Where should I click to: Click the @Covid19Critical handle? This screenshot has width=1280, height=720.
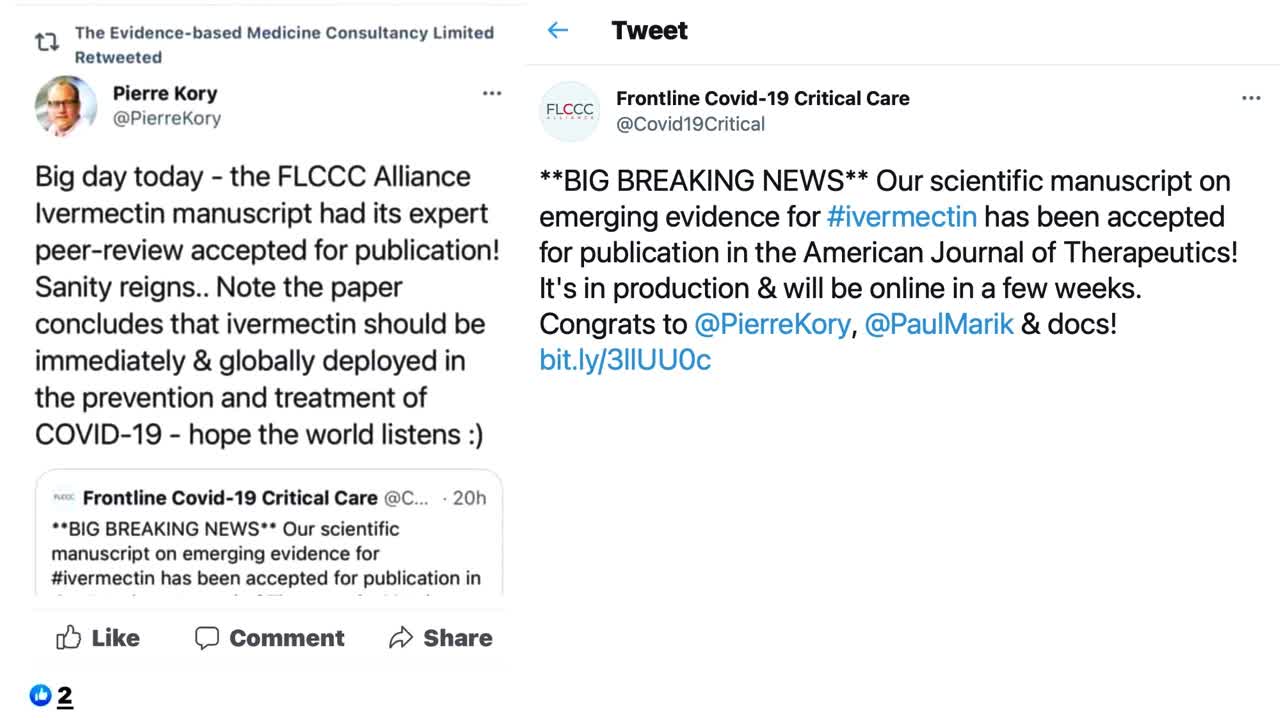coord(690,124)
